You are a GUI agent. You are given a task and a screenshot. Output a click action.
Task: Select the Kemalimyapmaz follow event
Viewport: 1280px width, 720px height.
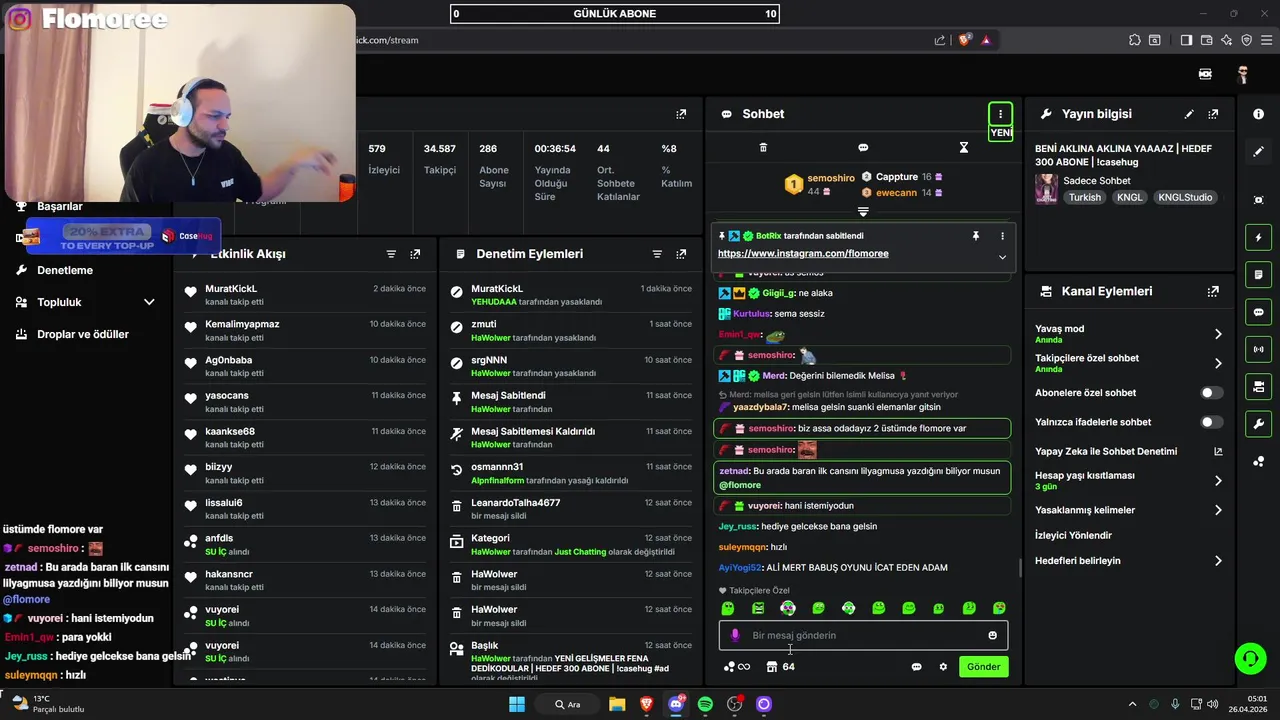pos(306,331)
